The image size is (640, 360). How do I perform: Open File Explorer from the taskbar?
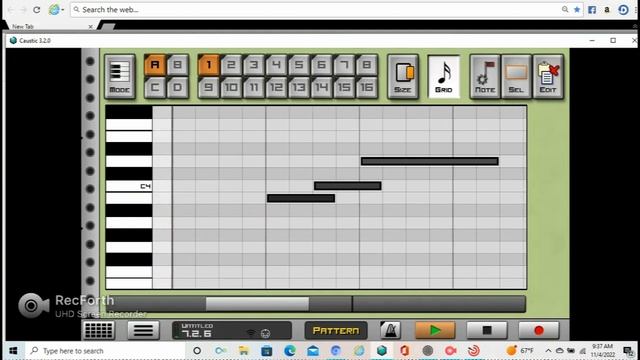click(x=244, y=351)
